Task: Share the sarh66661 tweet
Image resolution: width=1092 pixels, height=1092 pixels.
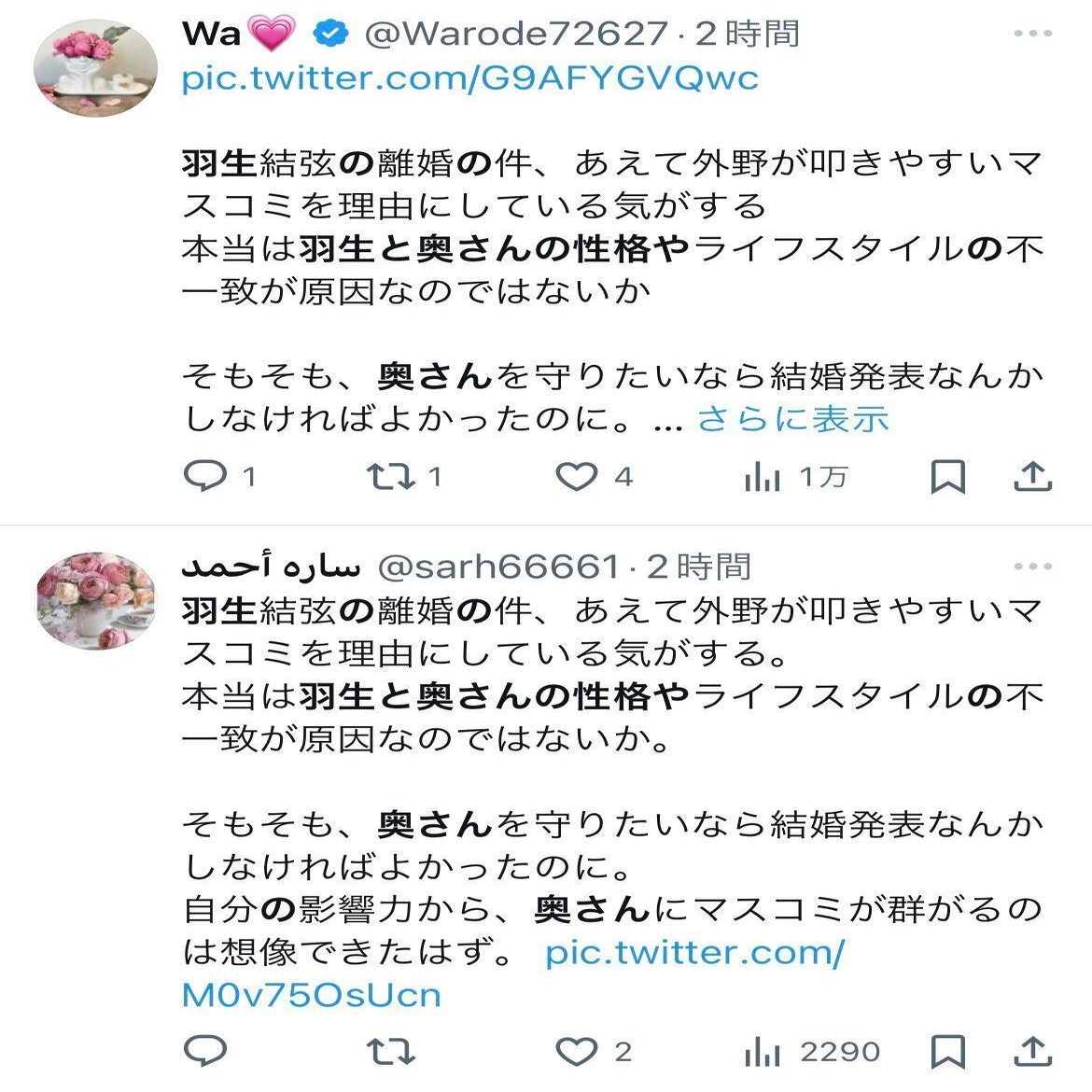Action: [x=1033, y=1051]
